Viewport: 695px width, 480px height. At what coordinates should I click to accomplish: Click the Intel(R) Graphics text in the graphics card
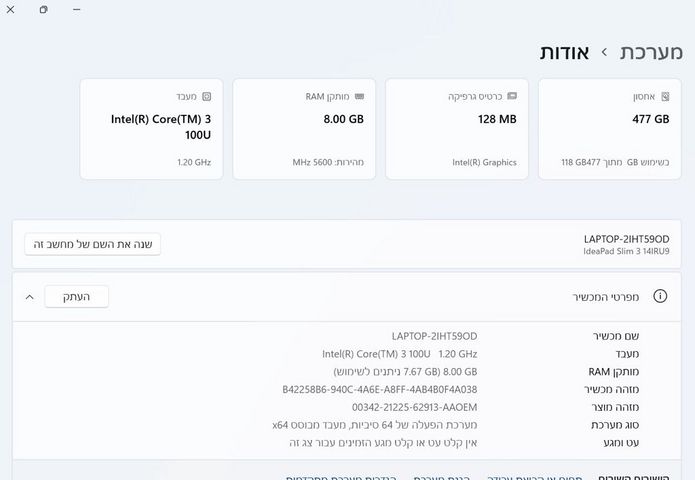[x=484, y=162]
